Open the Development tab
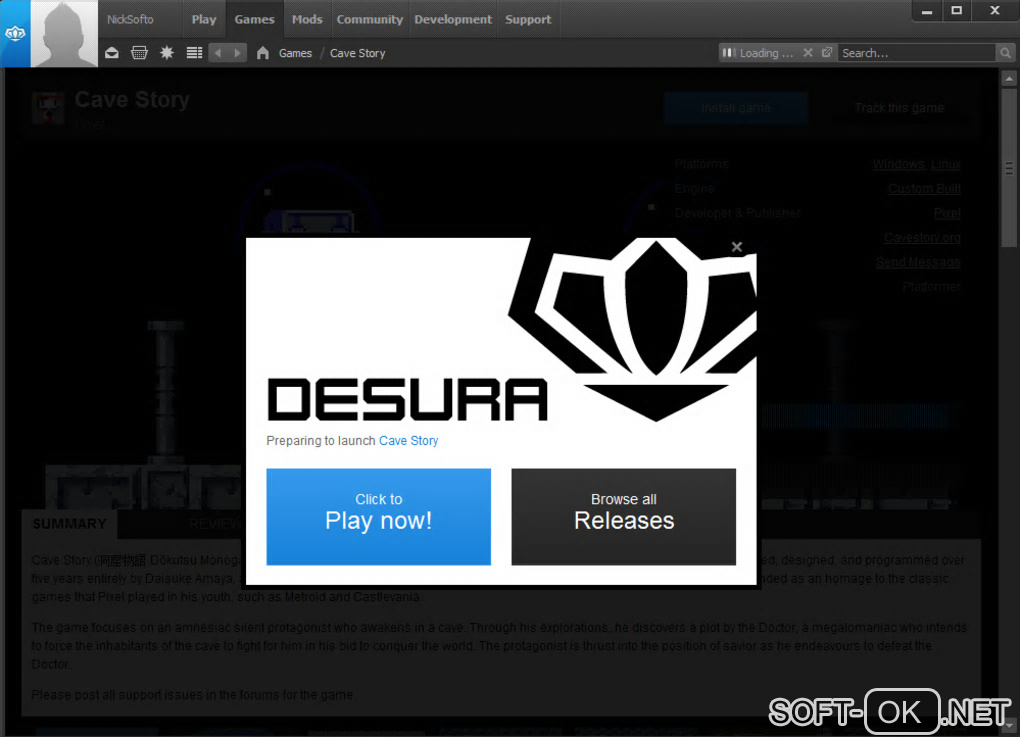The image size is (1020, 737). pyautogui.click(x=453, y=20)
